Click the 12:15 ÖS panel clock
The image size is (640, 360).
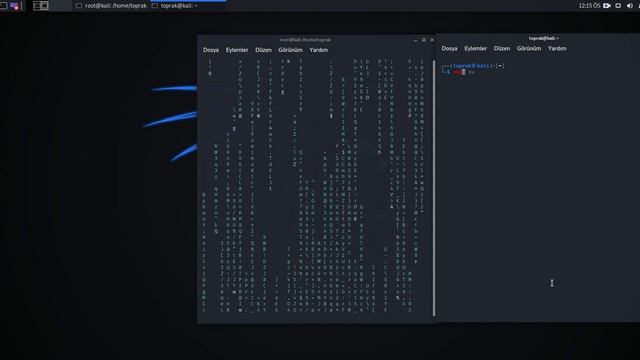tap(589, 6)
